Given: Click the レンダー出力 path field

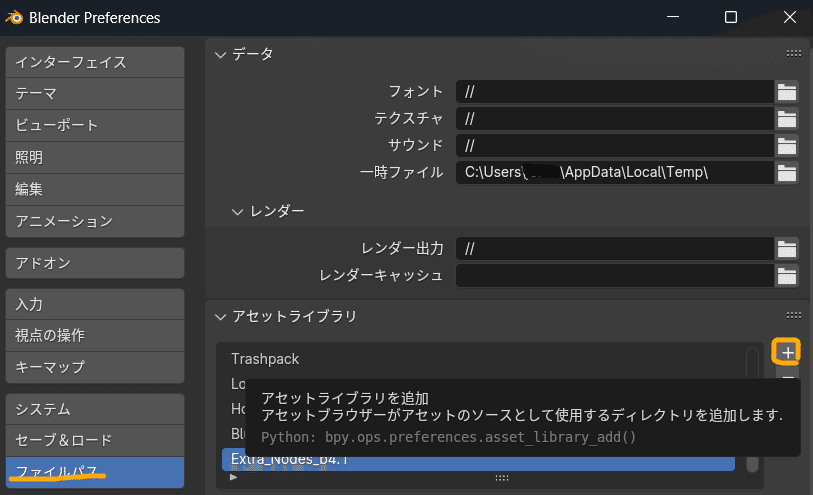Looking at the screenshot, I should (x=615, y=249).
